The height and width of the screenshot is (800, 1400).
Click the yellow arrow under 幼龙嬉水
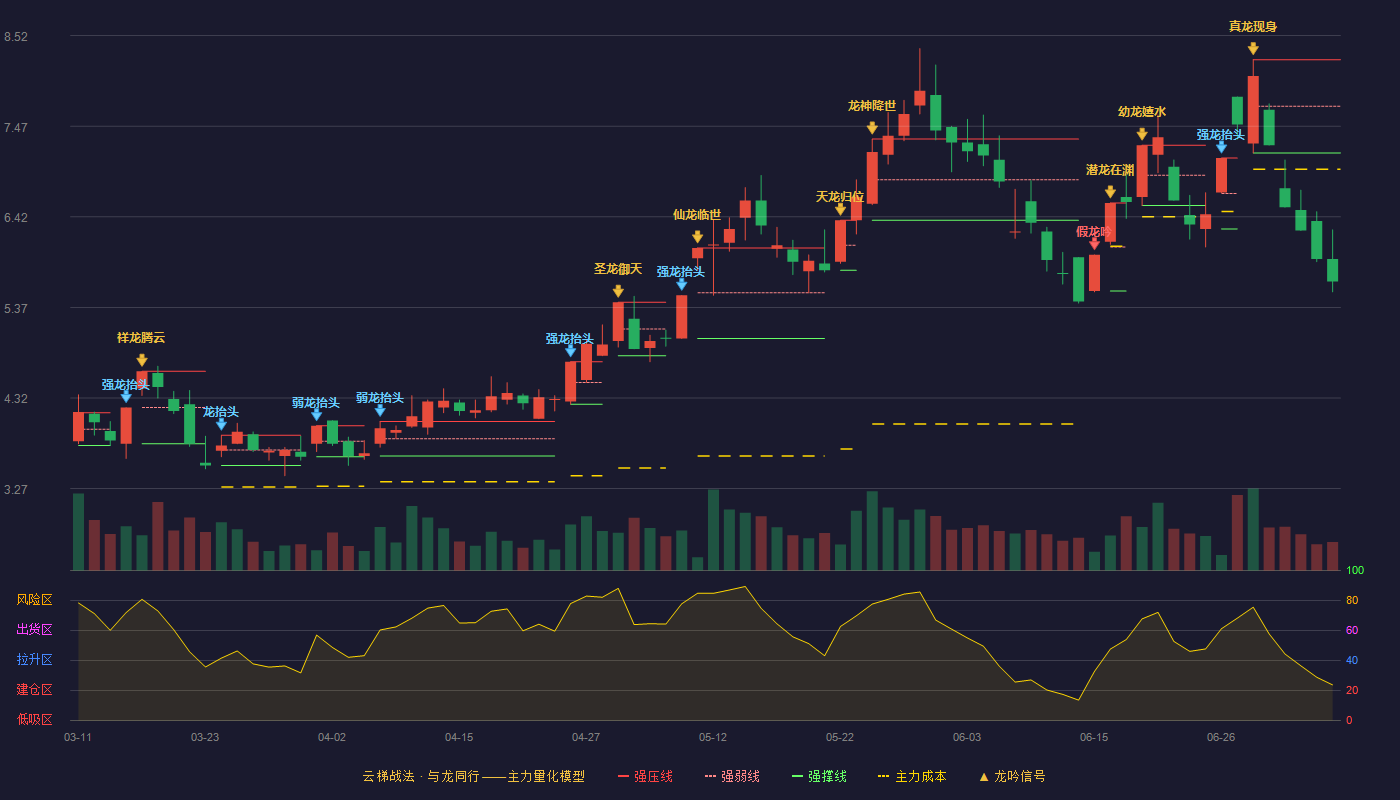click(x=1142, y=134)
